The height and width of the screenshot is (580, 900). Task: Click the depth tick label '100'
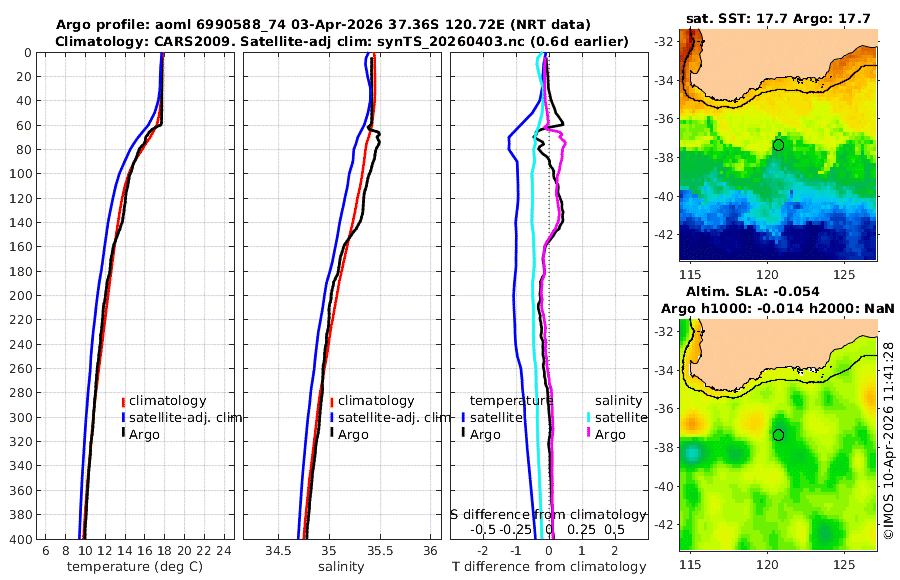click(21, 174)
